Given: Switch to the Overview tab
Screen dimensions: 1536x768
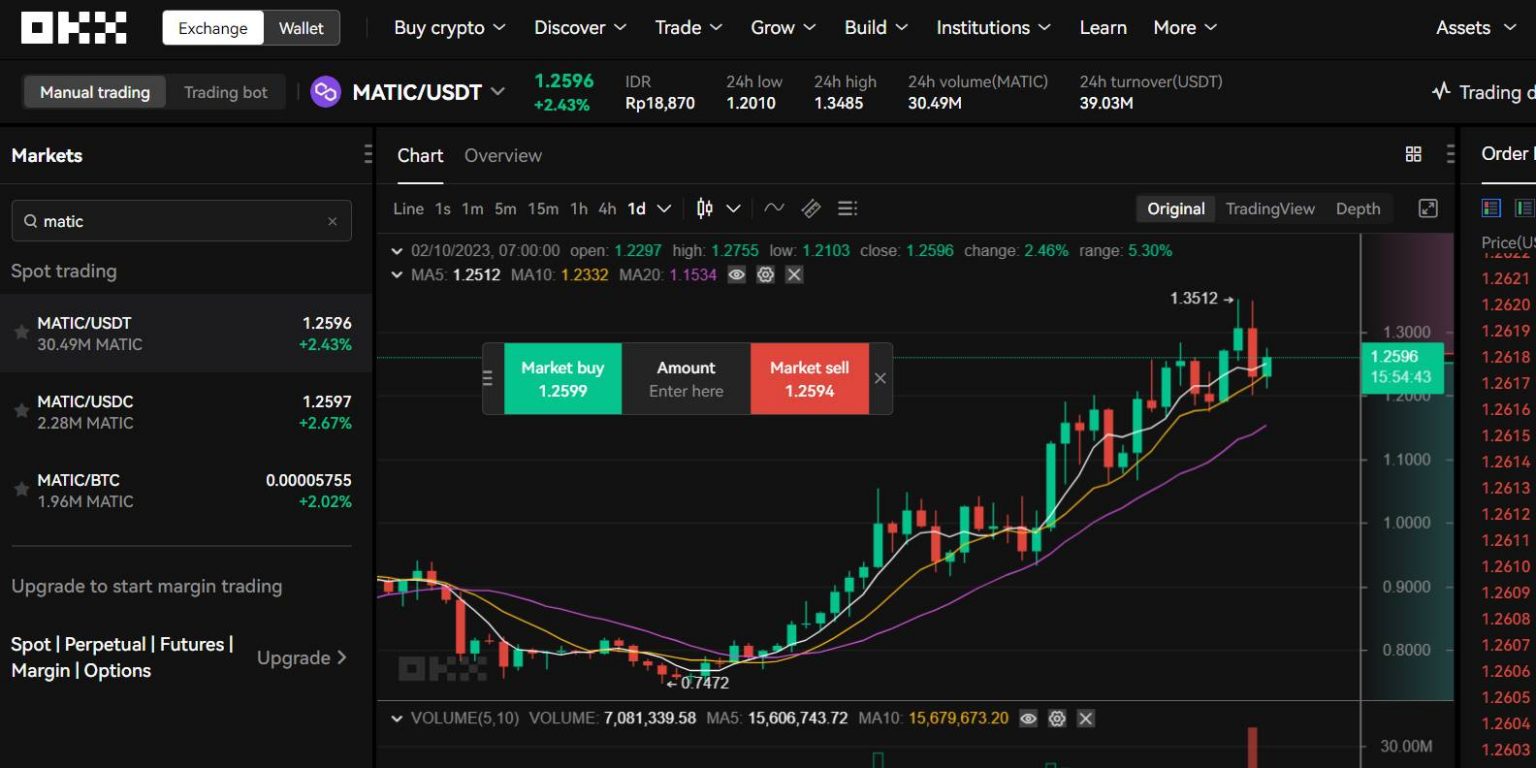Looking at the screenshot, I should click(503, 155).
